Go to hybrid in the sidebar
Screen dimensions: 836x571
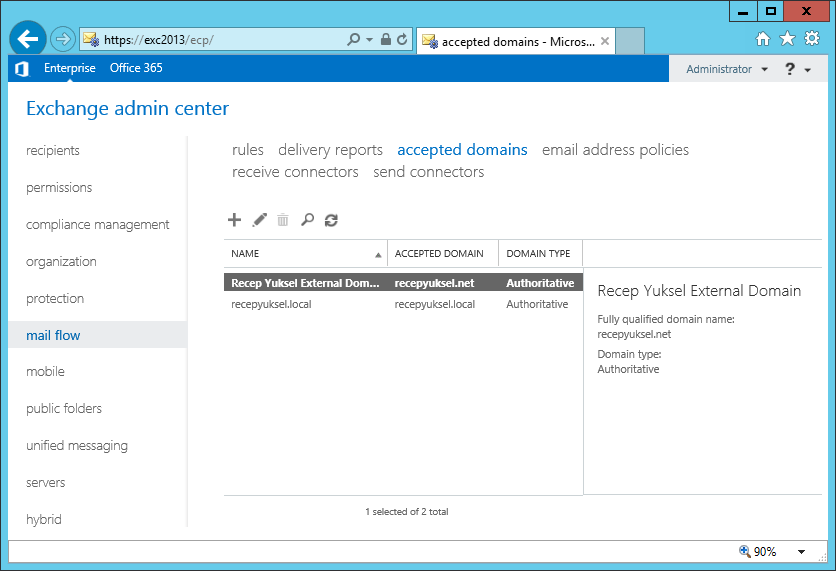[44, 519]
